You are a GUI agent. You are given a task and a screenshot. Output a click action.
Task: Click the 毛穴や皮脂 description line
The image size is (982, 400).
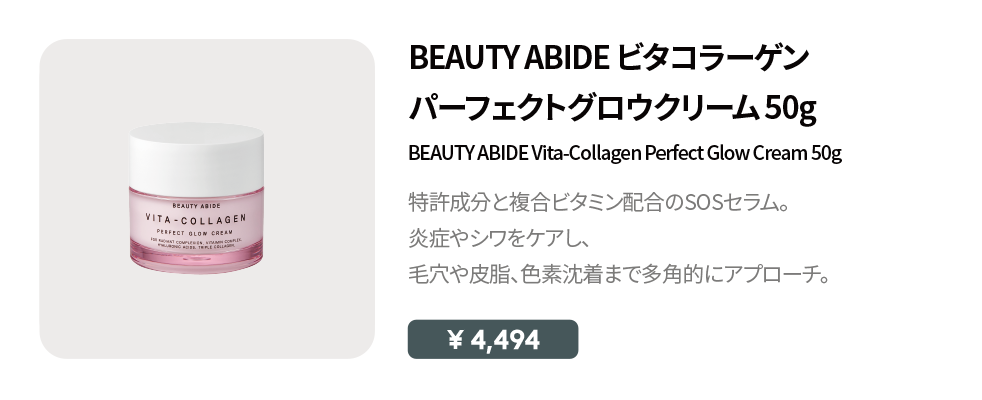click(x=620, y=273)
